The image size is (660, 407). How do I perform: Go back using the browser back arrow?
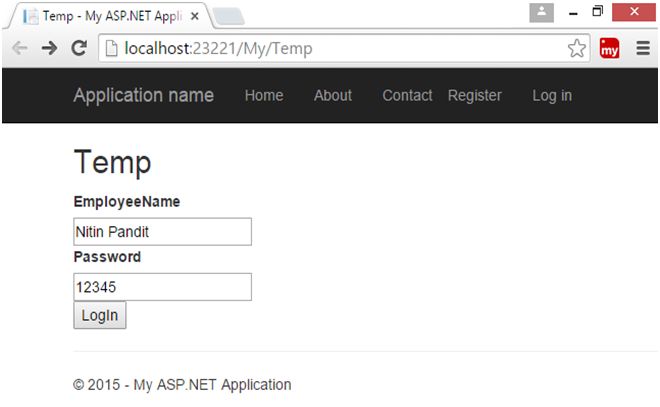point(20,48)
